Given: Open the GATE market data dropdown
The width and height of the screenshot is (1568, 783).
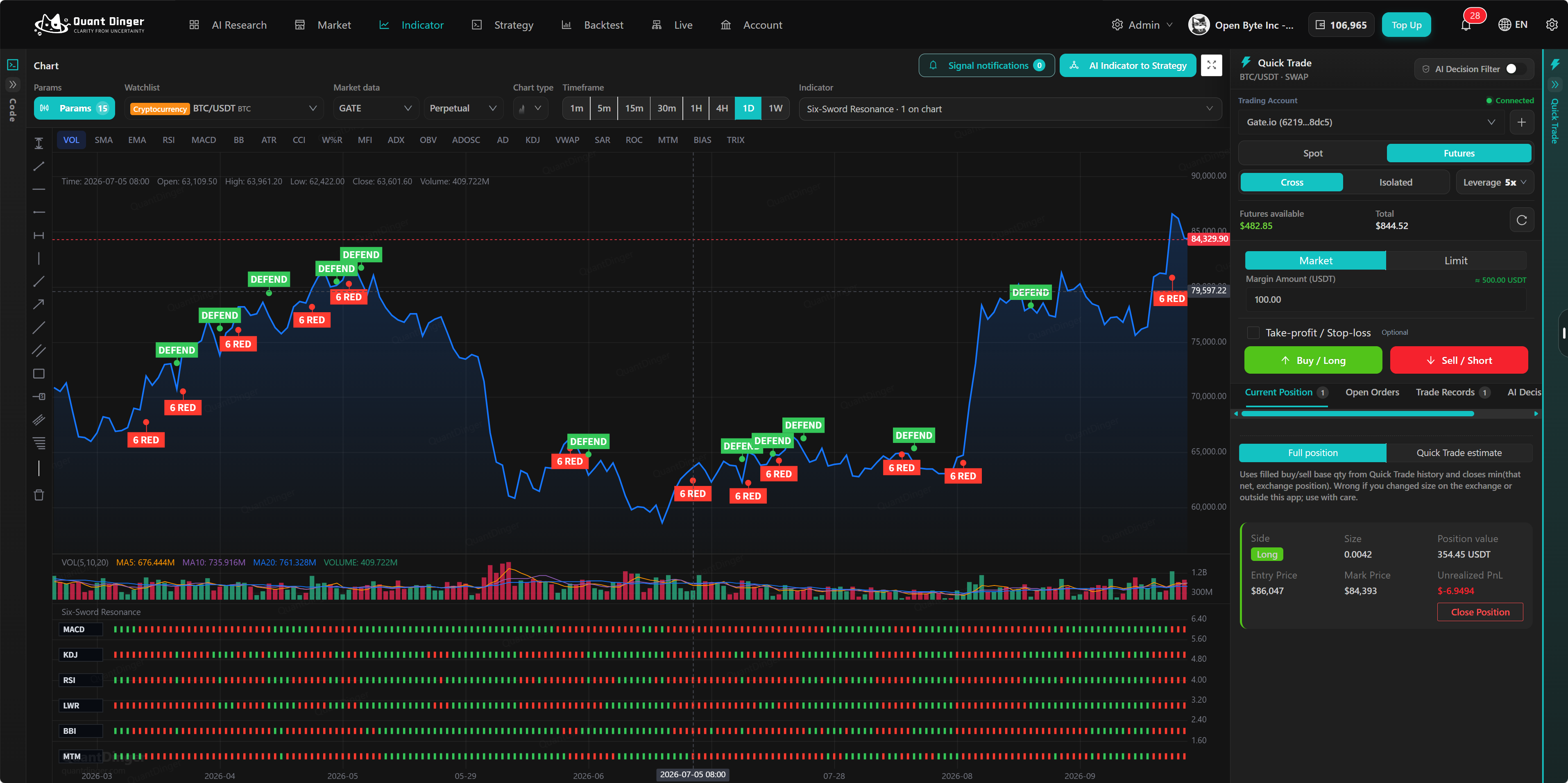Looking at the screenshot, I should pyautogui.click(x=376, y=109).
